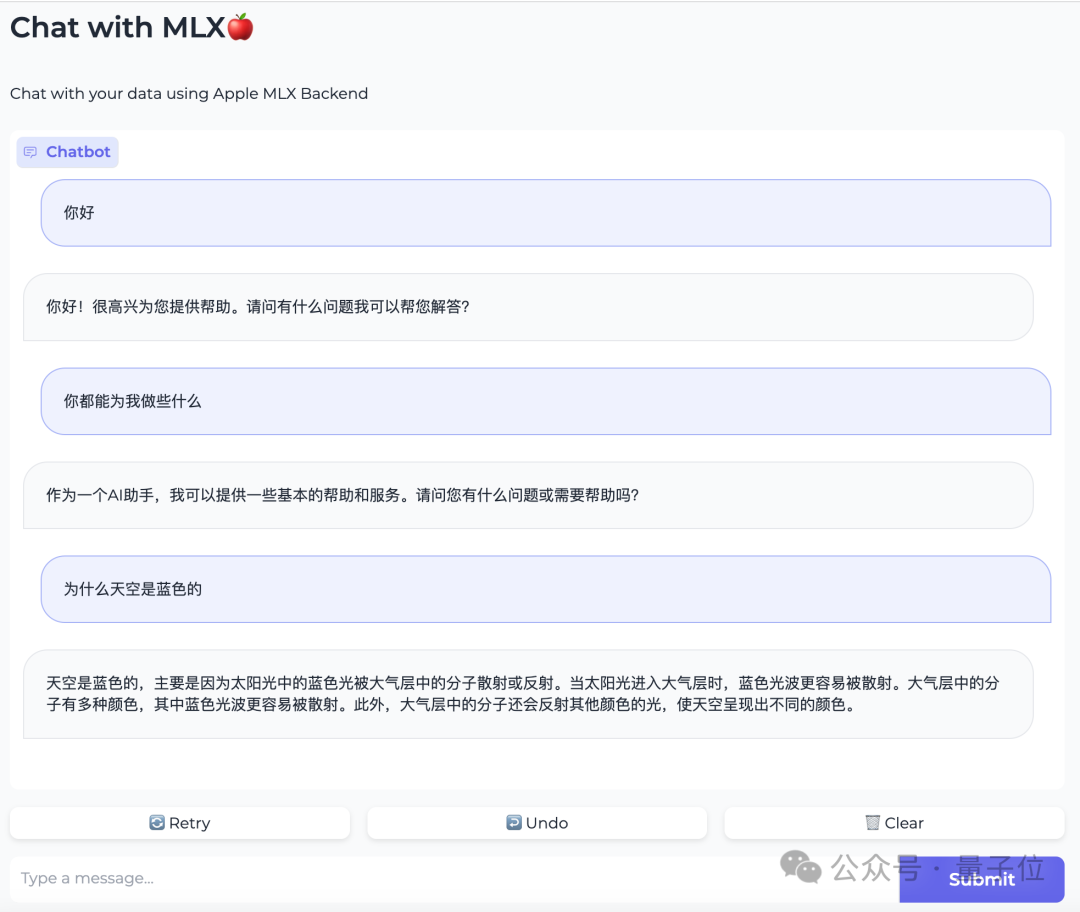Screen dimensions: 1080x912
Task: Click the red apple emoji in the title
Action: tap(240, 27)
